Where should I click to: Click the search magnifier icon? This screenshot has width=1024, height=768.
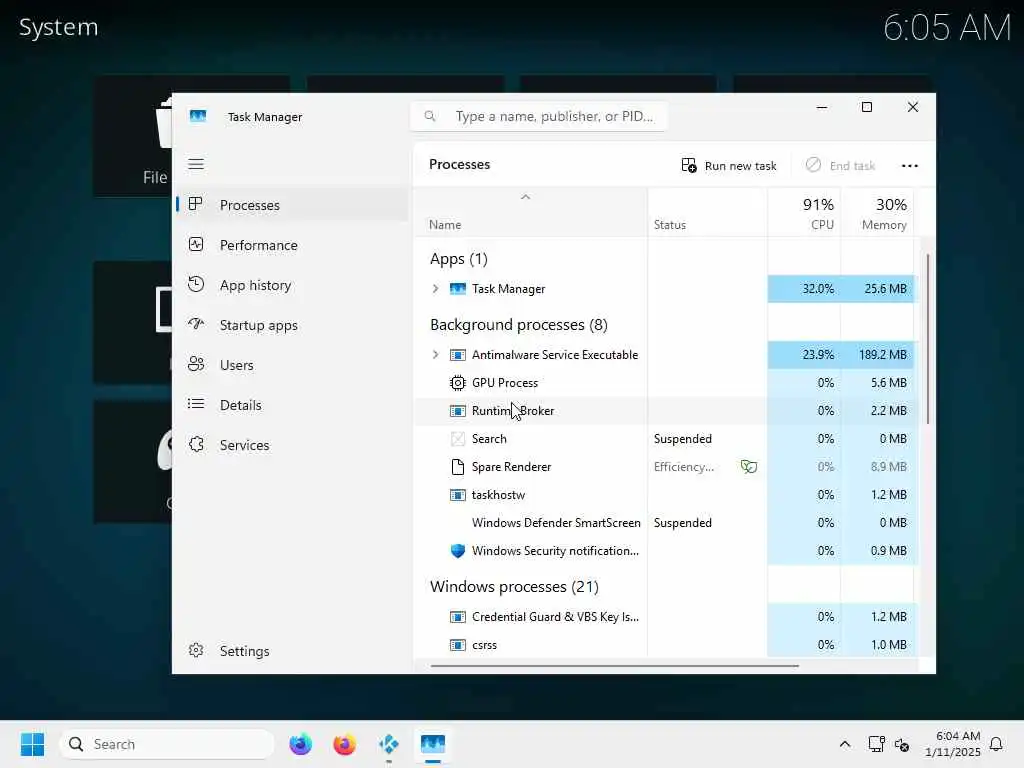tap(430, 116)
